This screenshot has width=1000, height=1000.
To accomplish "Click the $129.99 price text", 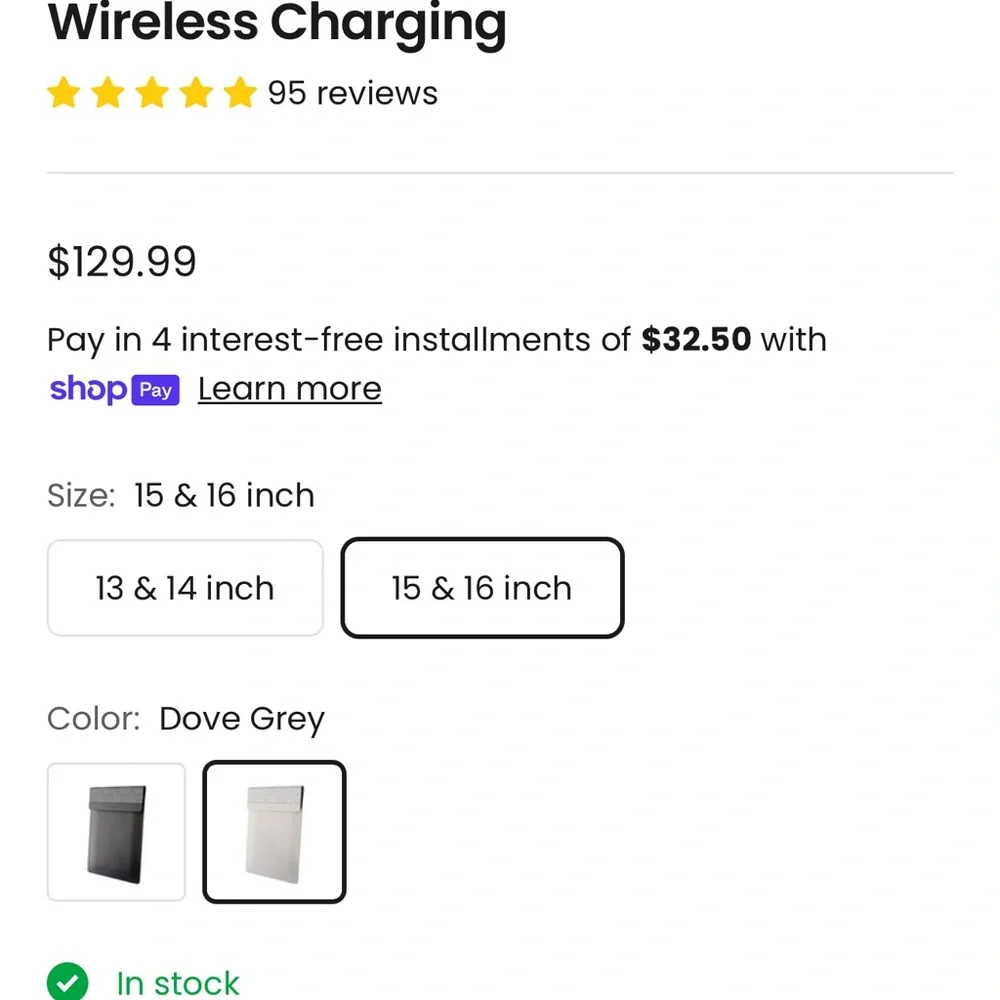I will 122,261.
